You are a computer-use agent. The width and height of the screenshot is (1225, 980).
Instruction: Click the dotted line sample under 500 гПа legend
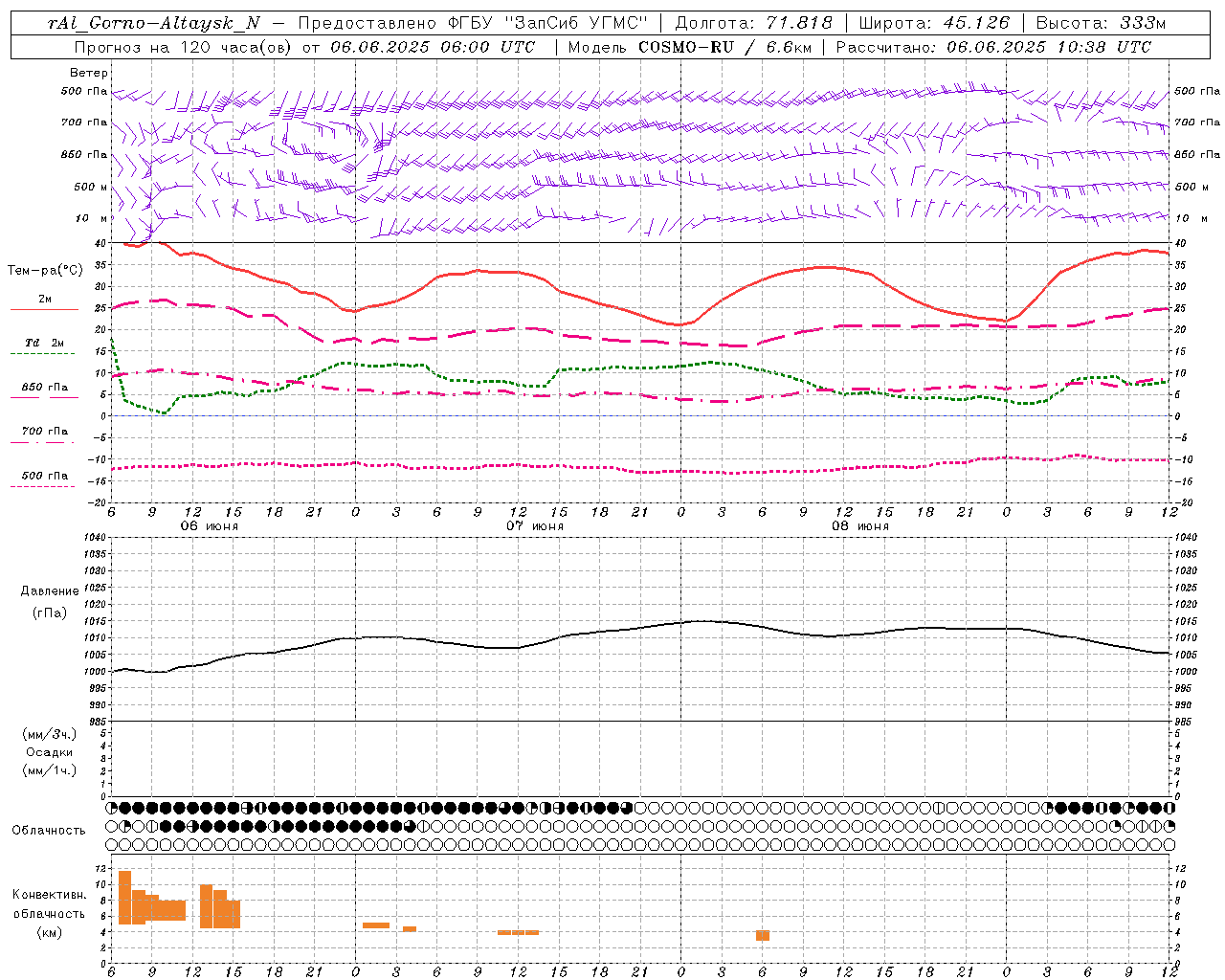pyautogui.click(x=44, y=486)
